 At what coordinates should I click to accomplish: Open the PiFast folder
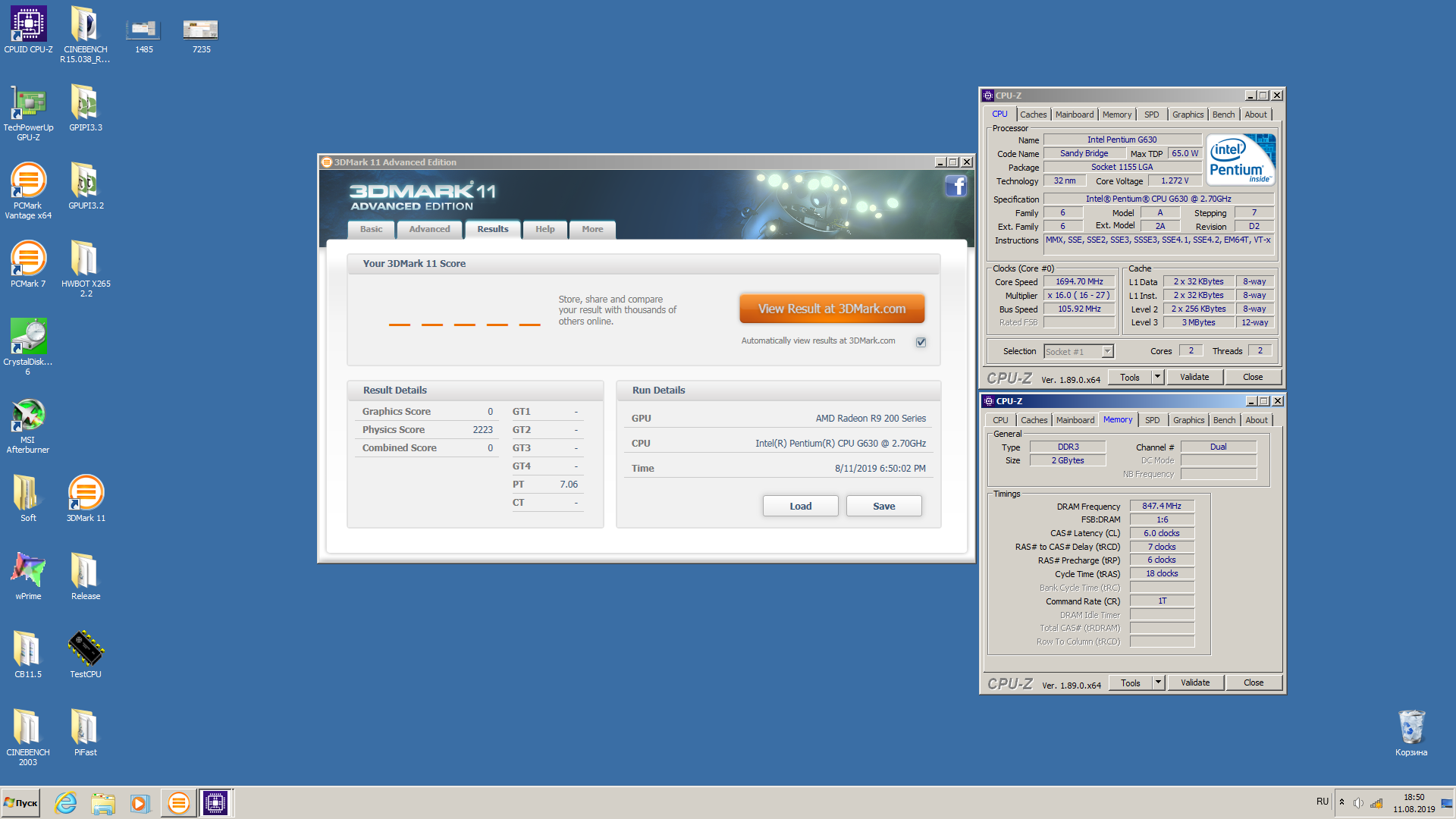(85, 733)
